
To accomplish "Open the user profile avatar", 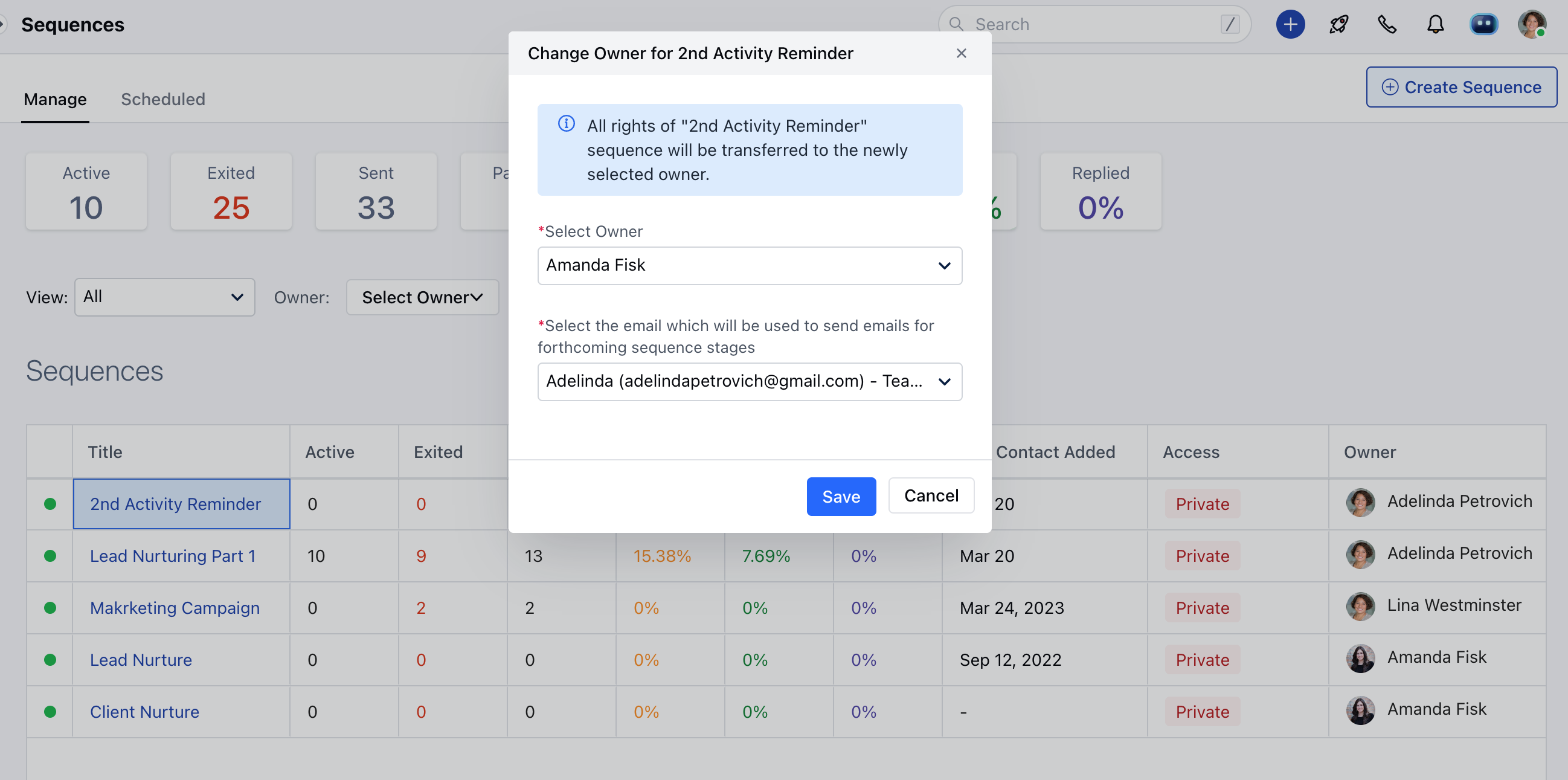I will click(1532, 24).
